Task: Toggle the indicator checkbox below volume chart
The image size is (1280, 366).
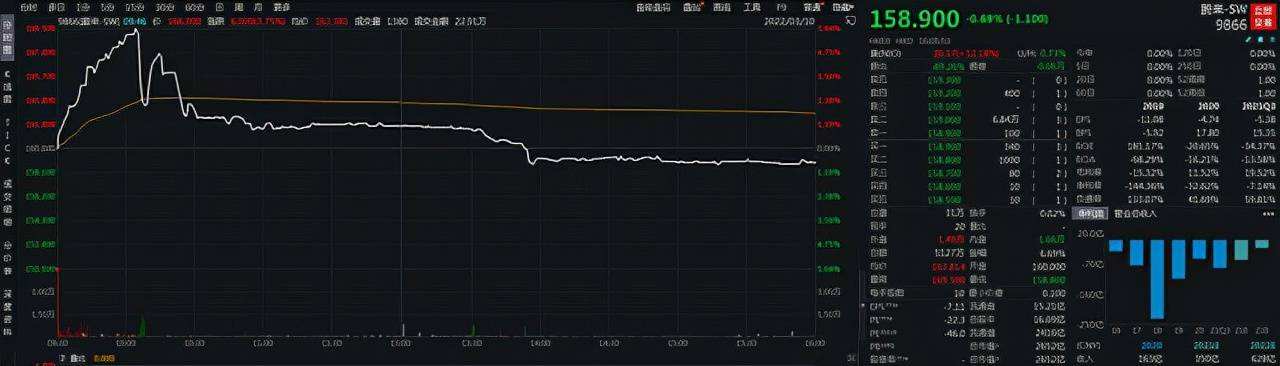Action: (62, 358)
